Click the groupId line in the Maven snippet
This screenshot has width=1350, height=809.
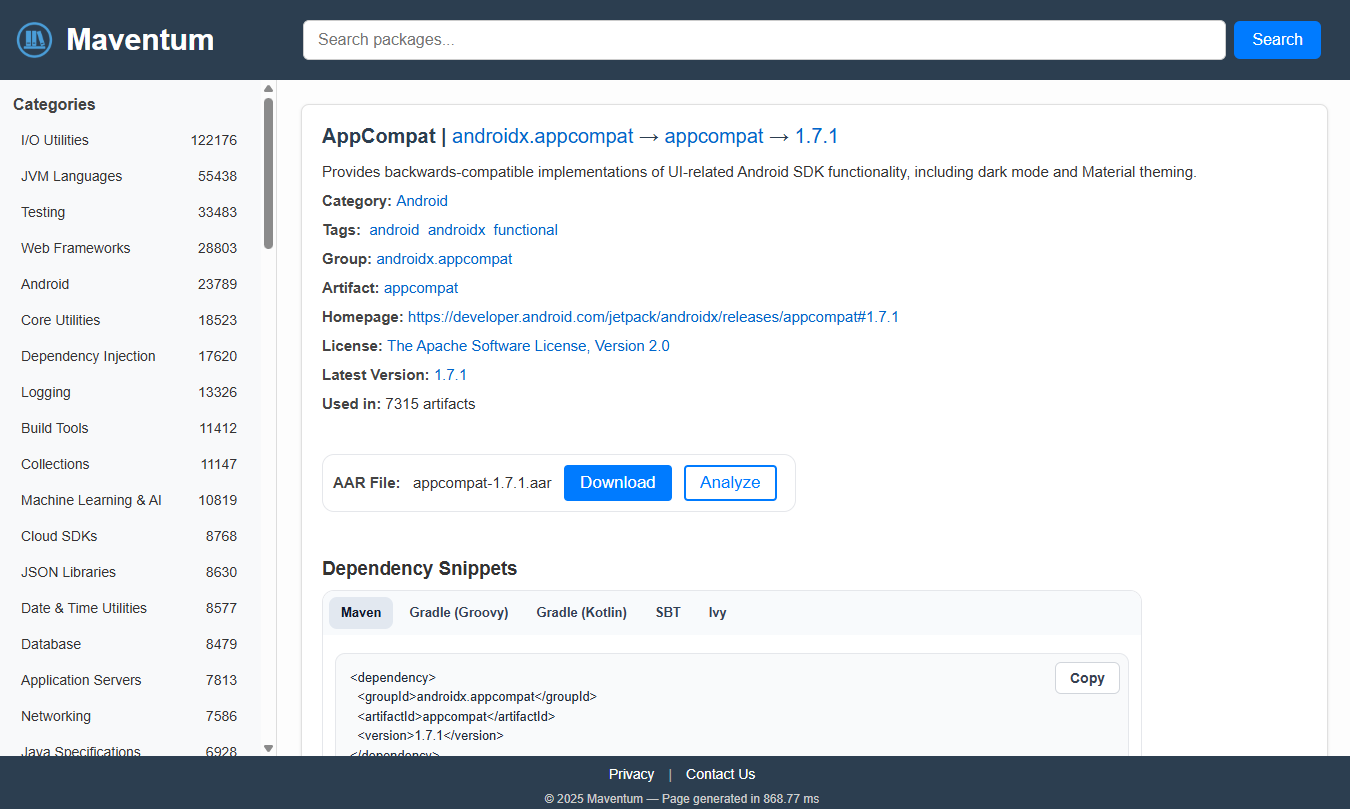pyautogui.click(x=477, y=697)
